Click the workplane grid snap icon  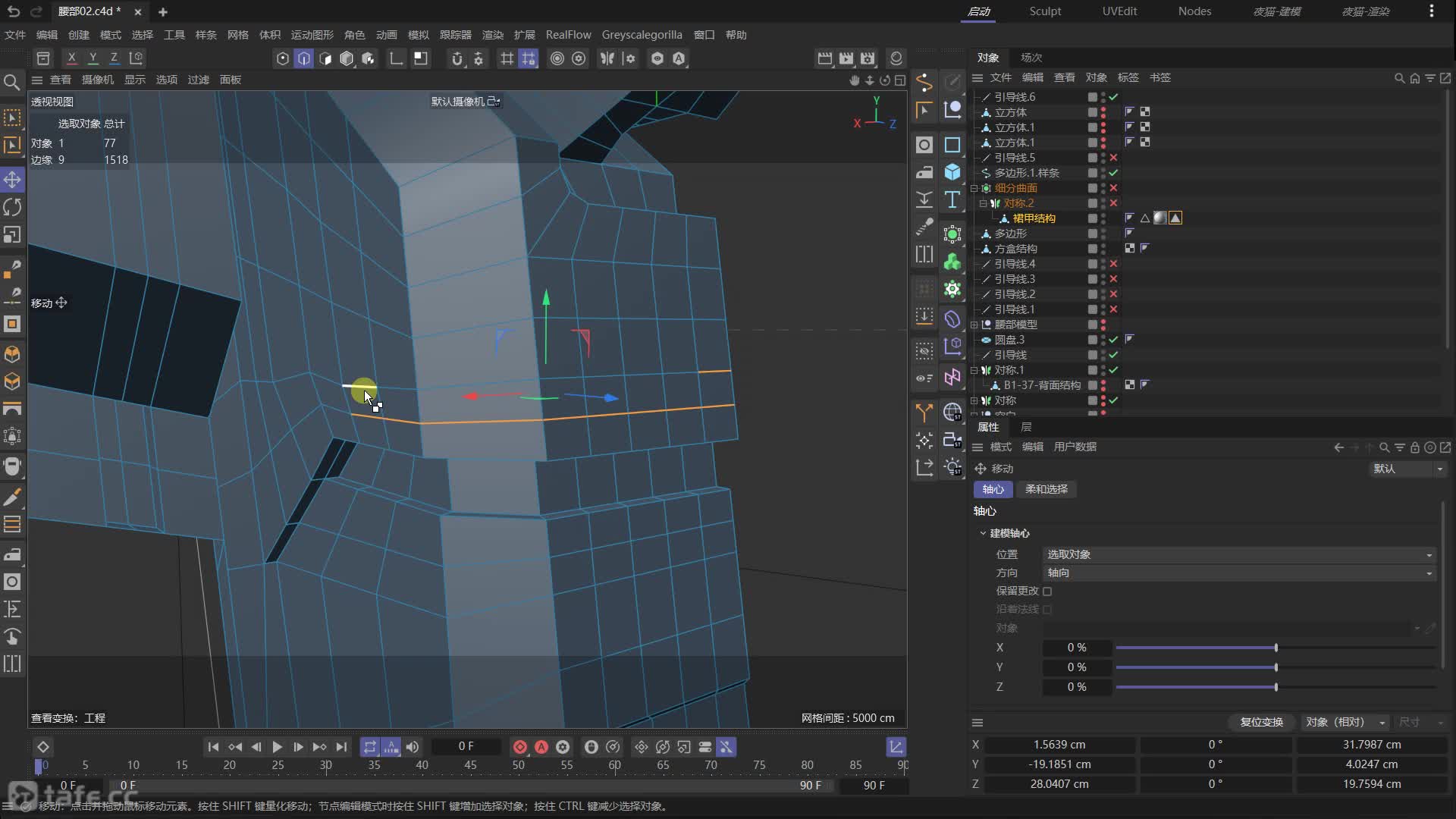pyautogui.click(x=529, y=58)
